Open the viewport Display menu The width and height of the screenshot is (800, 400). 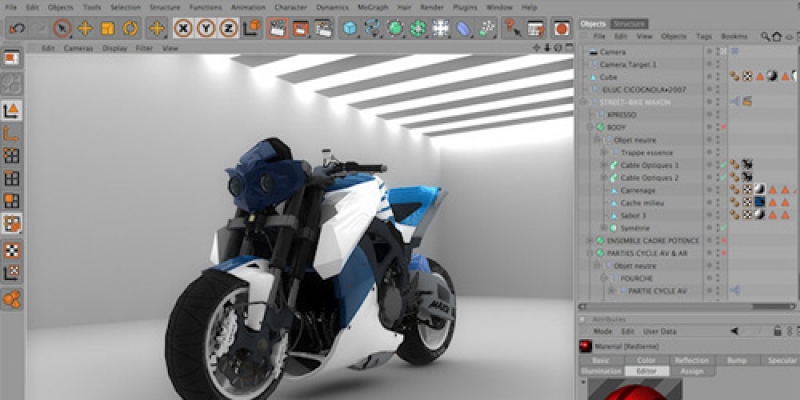[x=115, y=48]
